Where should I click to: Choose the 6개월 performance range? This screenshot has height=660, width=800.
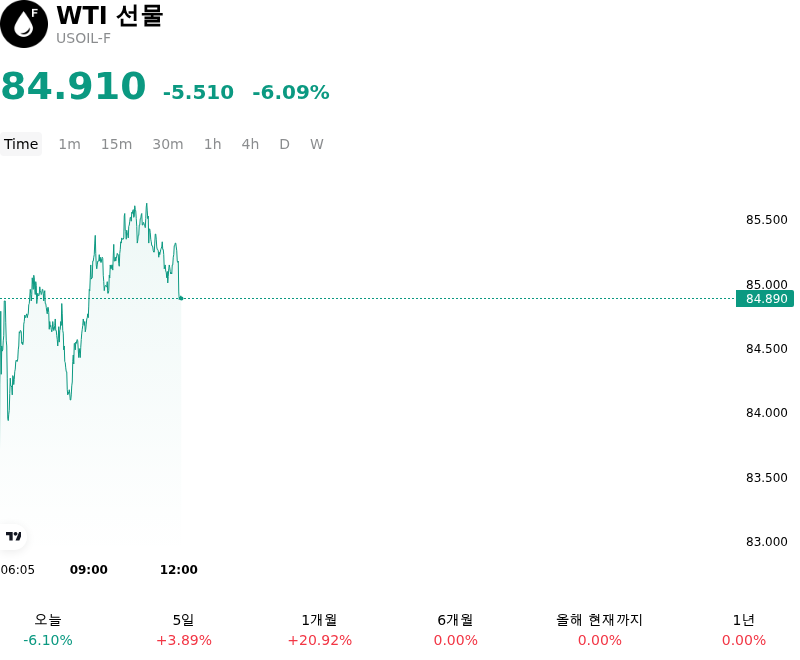(x=456, y=630)
